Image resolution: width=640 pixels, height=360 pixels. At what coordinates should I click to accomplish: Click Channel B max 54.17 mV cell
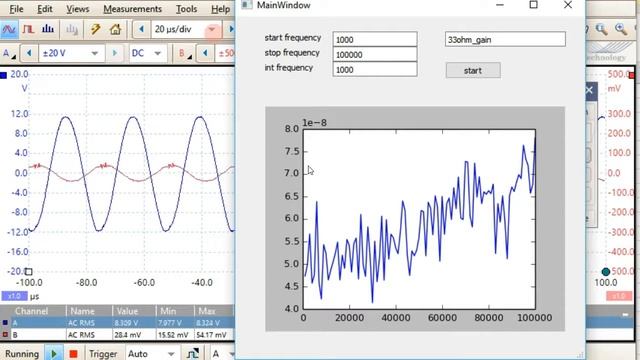point(214,335)
